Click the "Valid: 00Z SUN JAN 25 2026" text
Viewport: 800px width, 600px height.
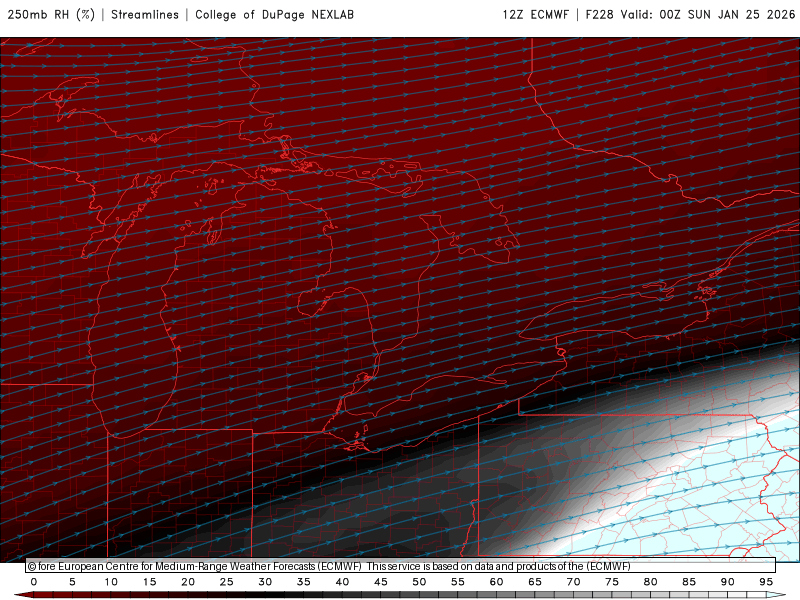click(x=708, y=15)
